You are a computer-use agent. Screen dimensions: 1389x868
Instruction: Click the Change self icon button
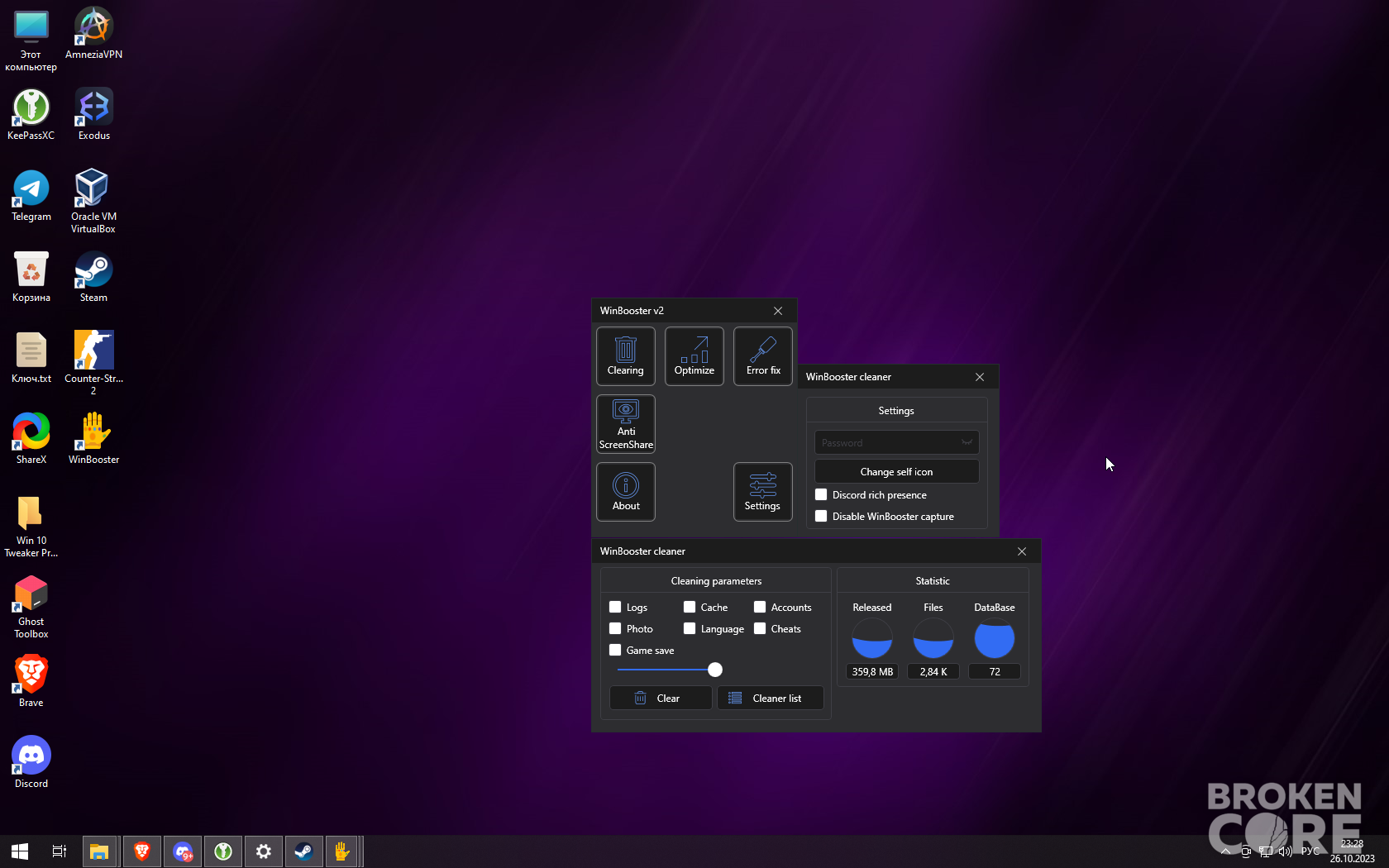pos(896,471)
